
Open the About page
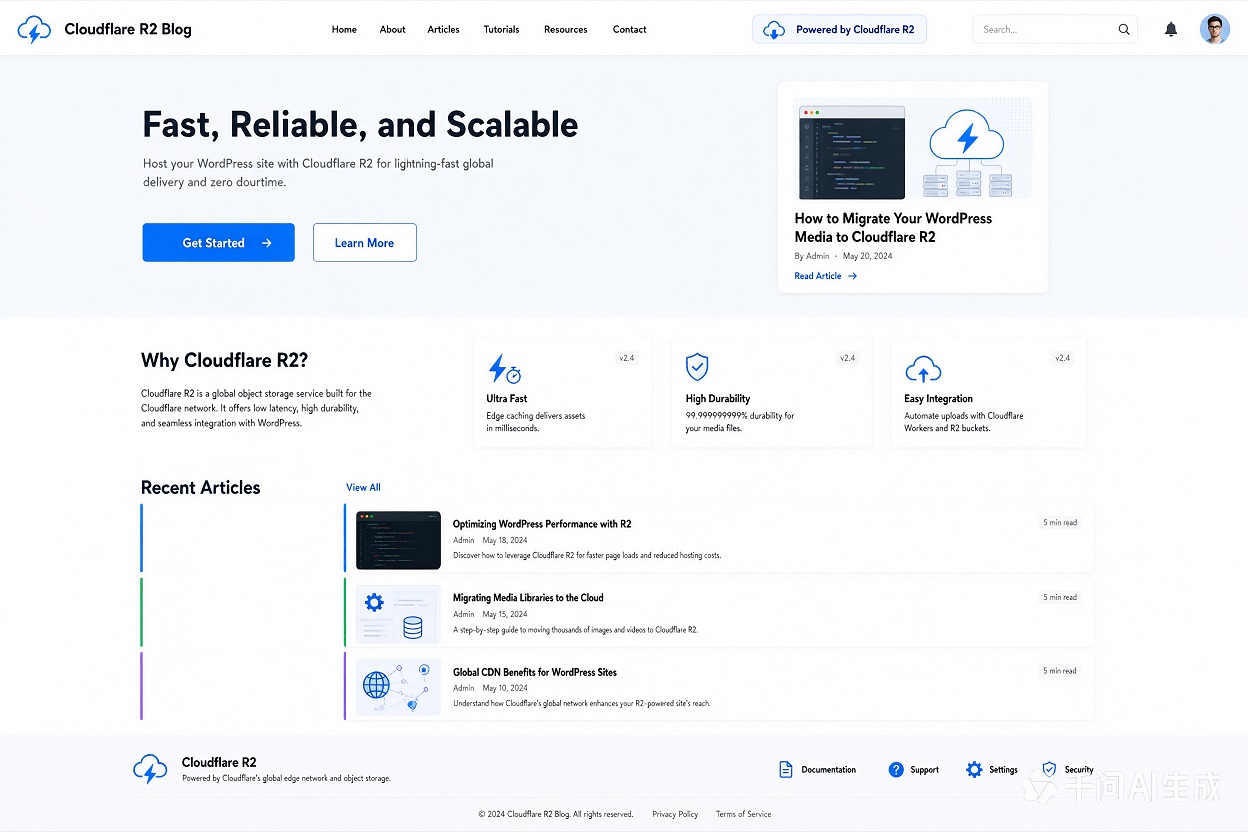click(x=392, y=30)
